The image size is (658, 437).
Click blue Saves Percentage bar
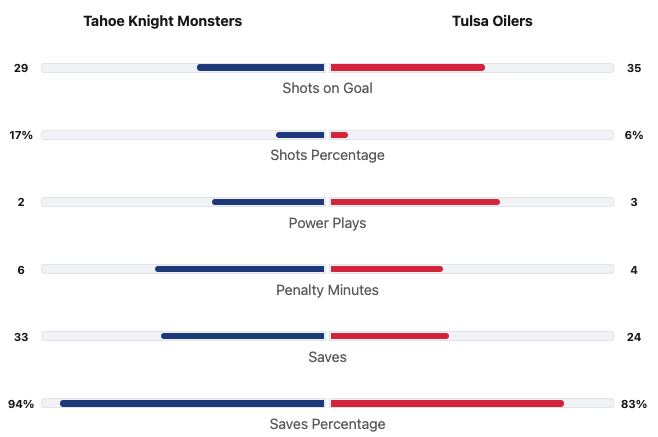point(192,404)
